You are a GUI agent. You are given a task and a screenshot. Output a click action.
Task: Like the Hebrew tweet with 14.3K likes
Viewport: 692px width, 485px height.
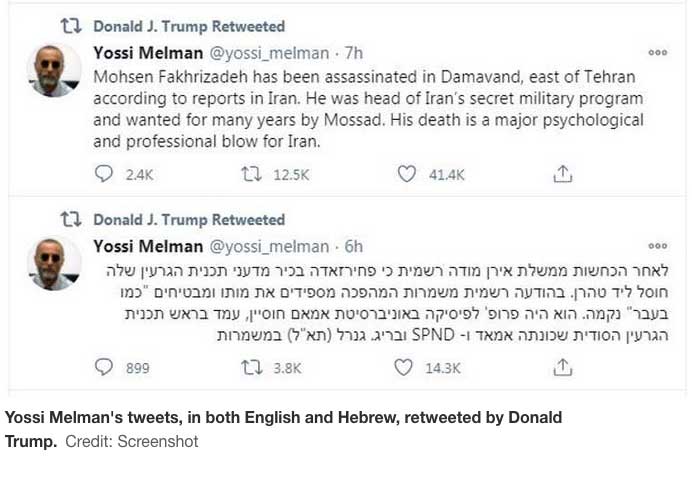click(x=403, y=368)
